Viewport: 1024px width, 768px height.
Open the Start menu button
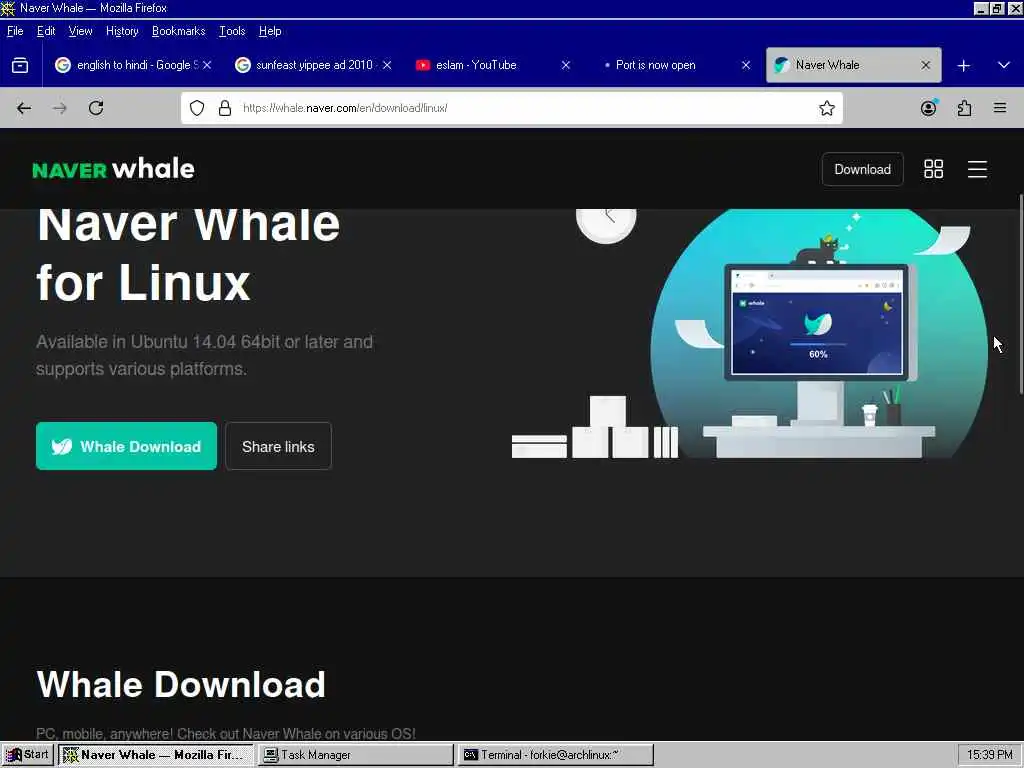[27, 755]
